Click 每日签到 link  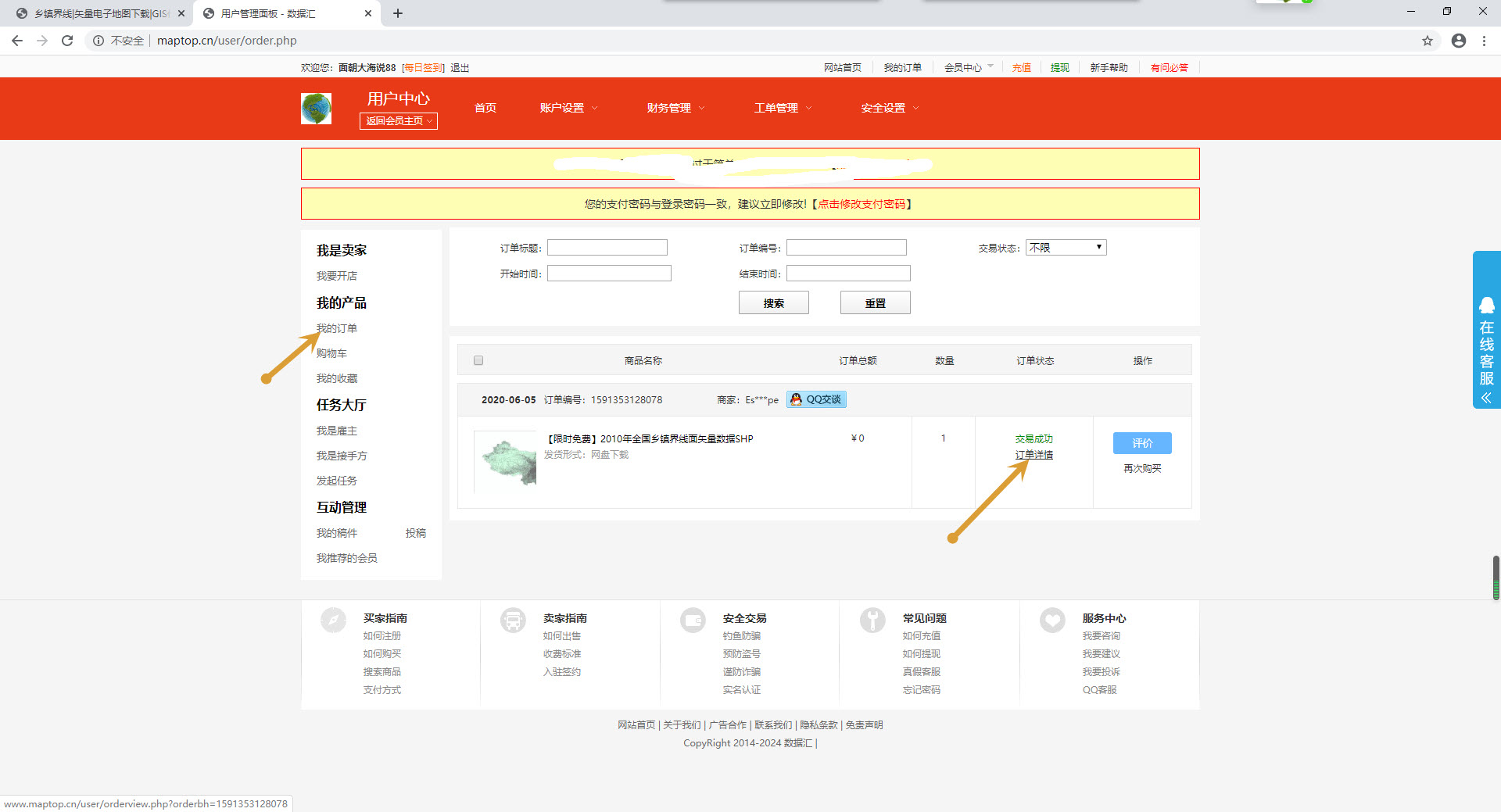(x=423, y=68)
